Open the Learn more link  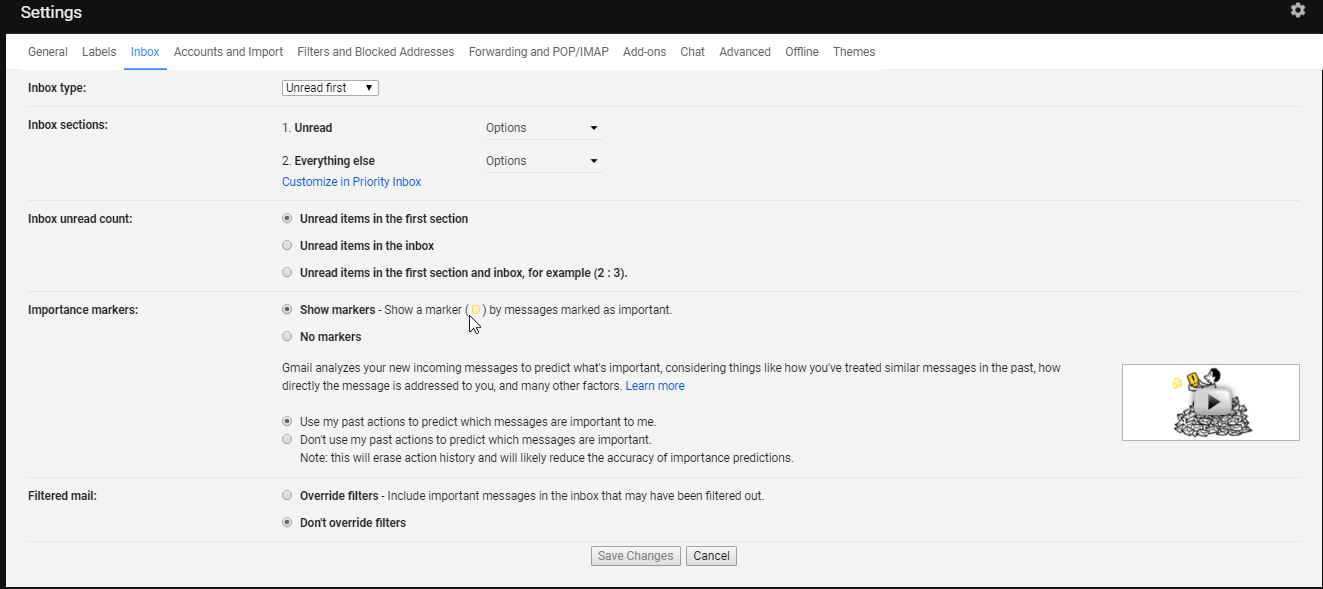pos(655,386)
